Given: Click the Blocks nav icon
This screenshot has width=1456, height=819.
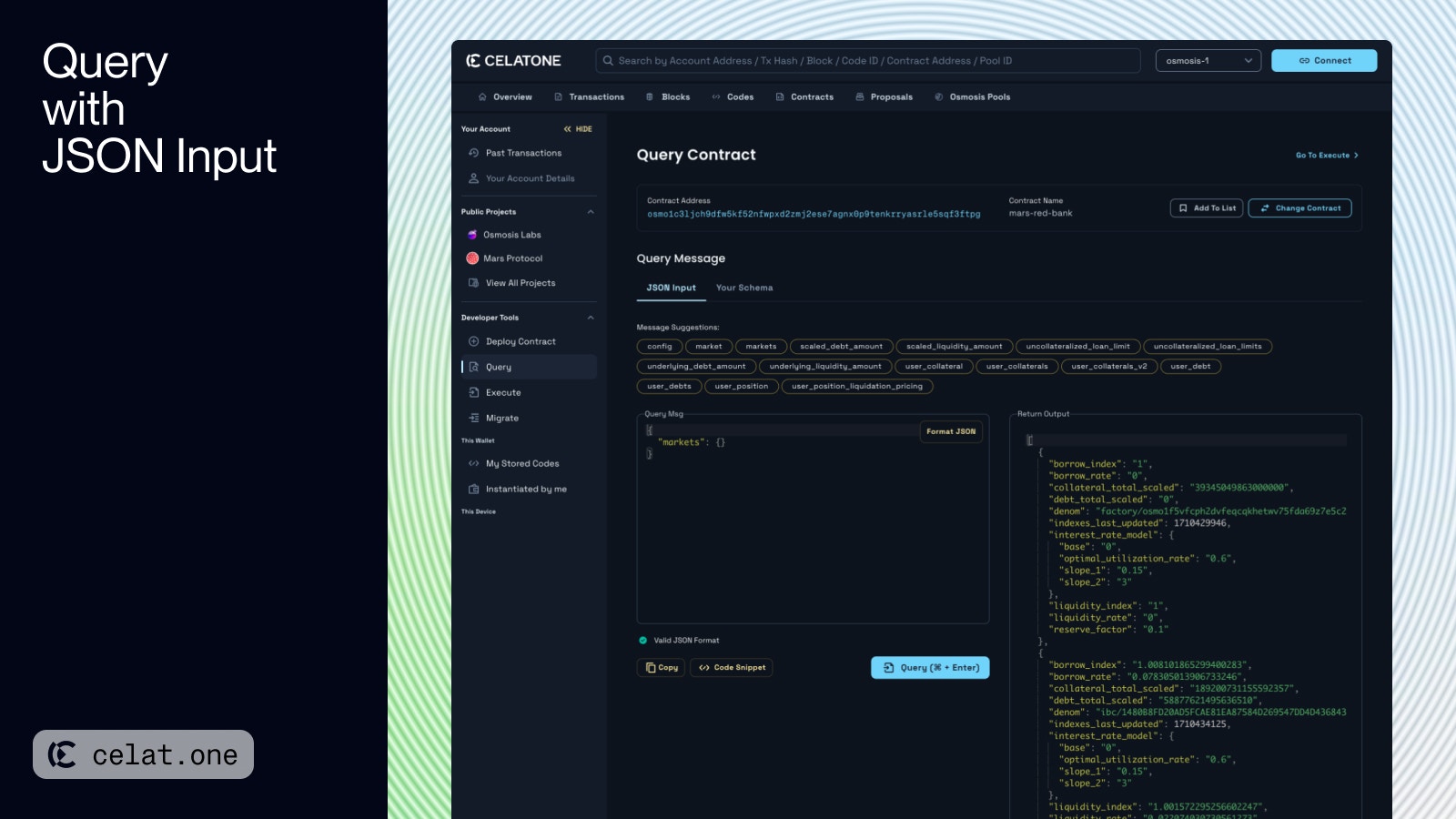Looking at the screenshot, I should click(650, 96).
